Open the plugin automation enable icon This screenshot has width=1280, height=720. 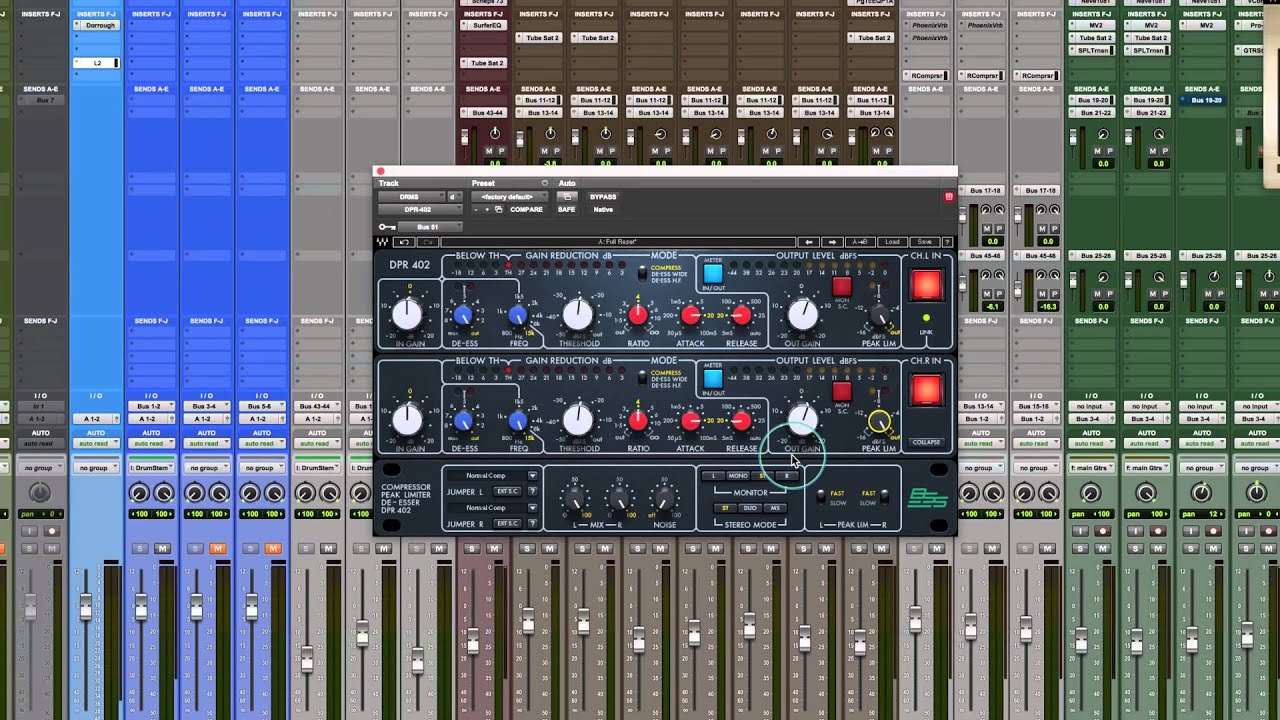[565, 197]
